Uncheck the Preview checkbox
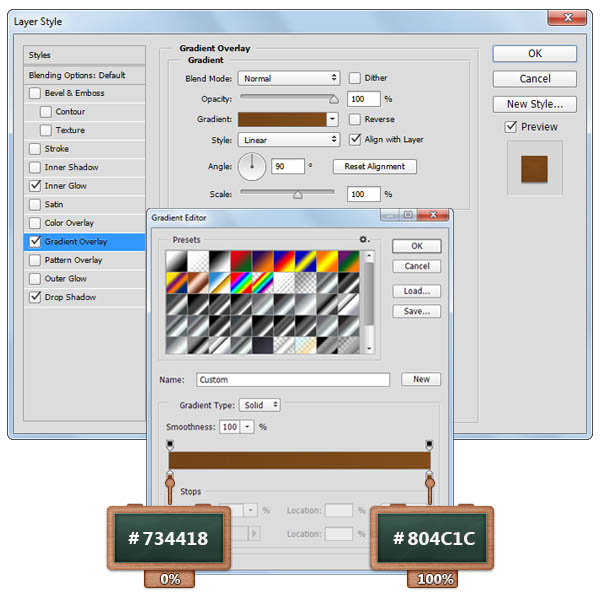600x600 pixels. [x=511, y=127]
